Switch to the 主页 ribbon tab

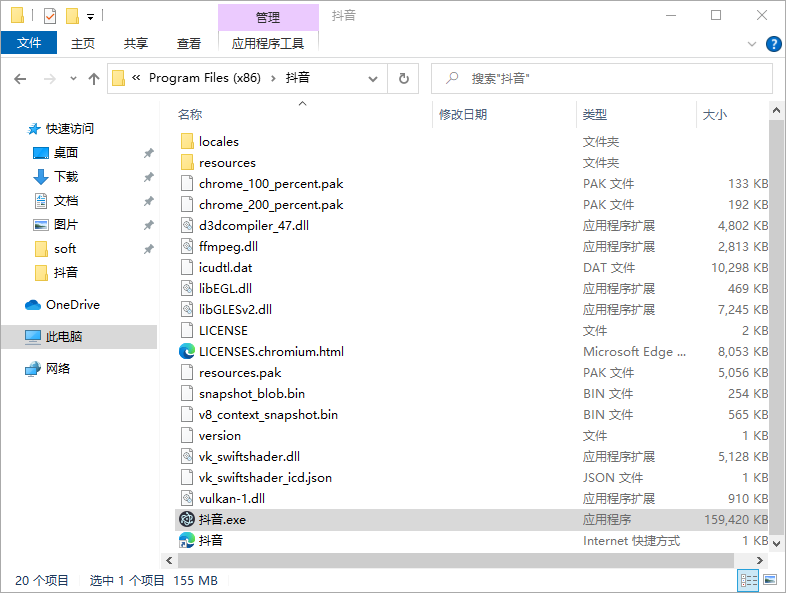pyautogui.click(x=83, y=44)
